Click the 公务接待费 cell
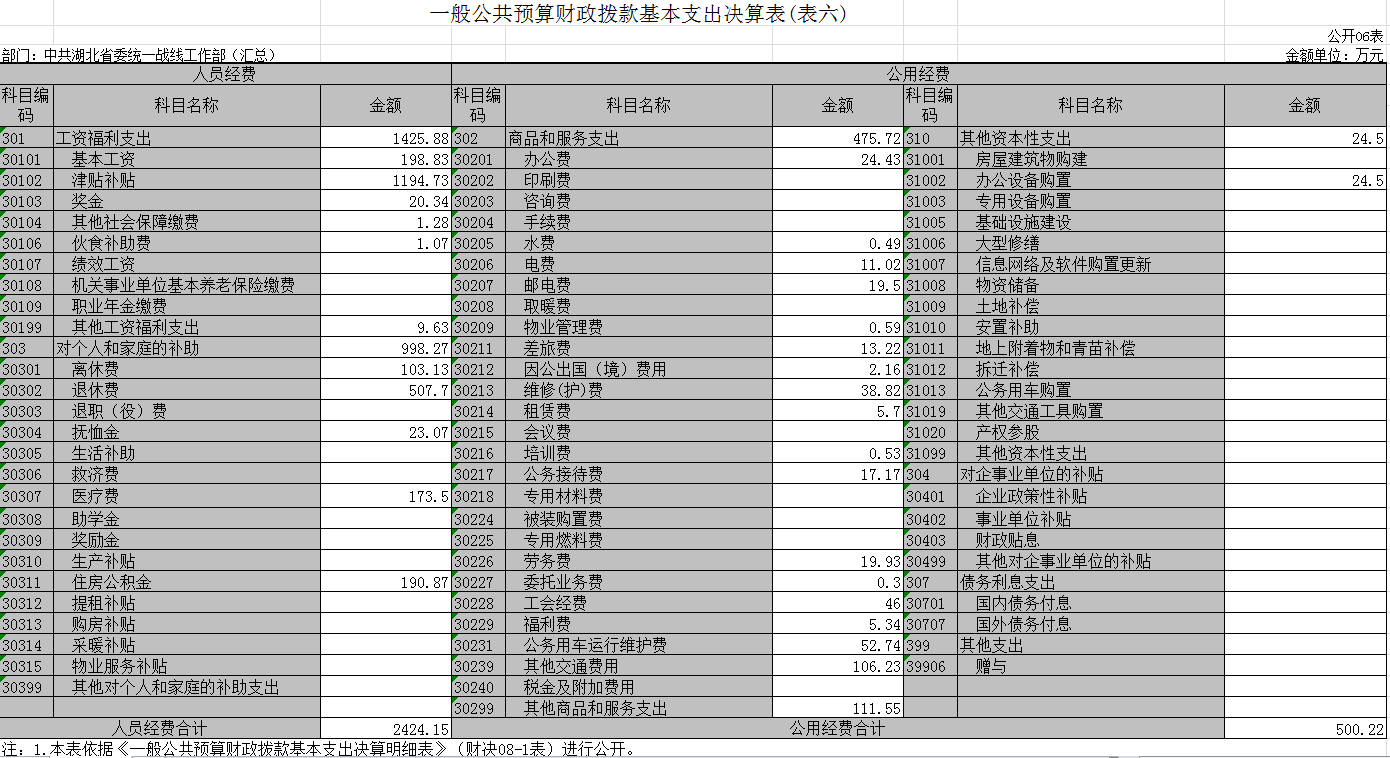The height and width of the screenshot is (758, 1390). coord(639,474)
